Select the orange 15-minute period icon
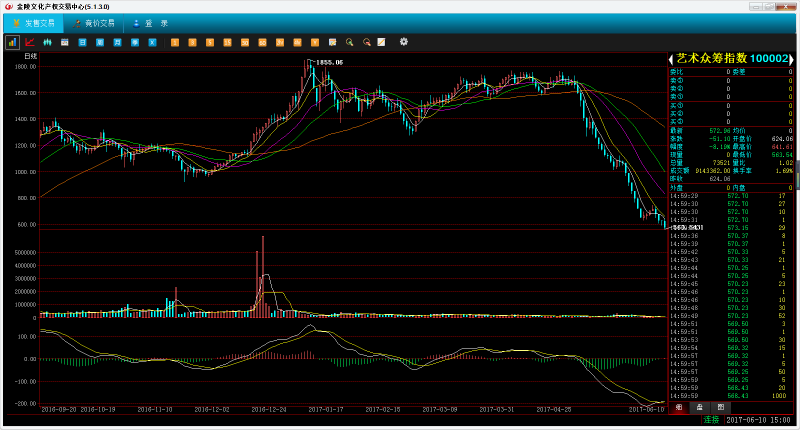800x430 pixels. (228, 42)
